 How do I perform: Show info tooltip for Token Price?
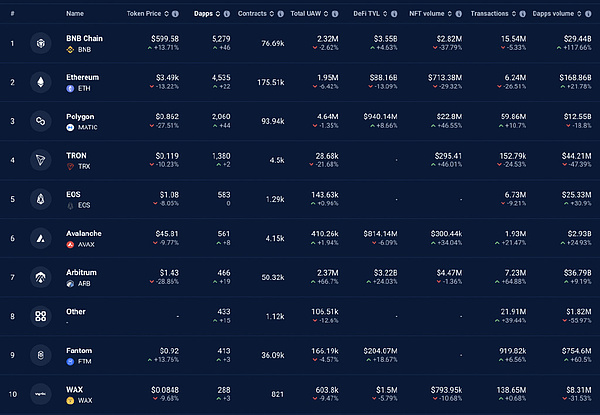(175, 15)
